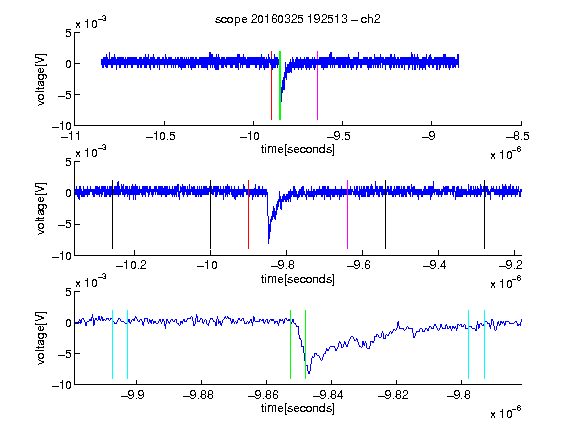Select the leftmost black marker in middle plot

pyautogui.click(x=112, y=215)
